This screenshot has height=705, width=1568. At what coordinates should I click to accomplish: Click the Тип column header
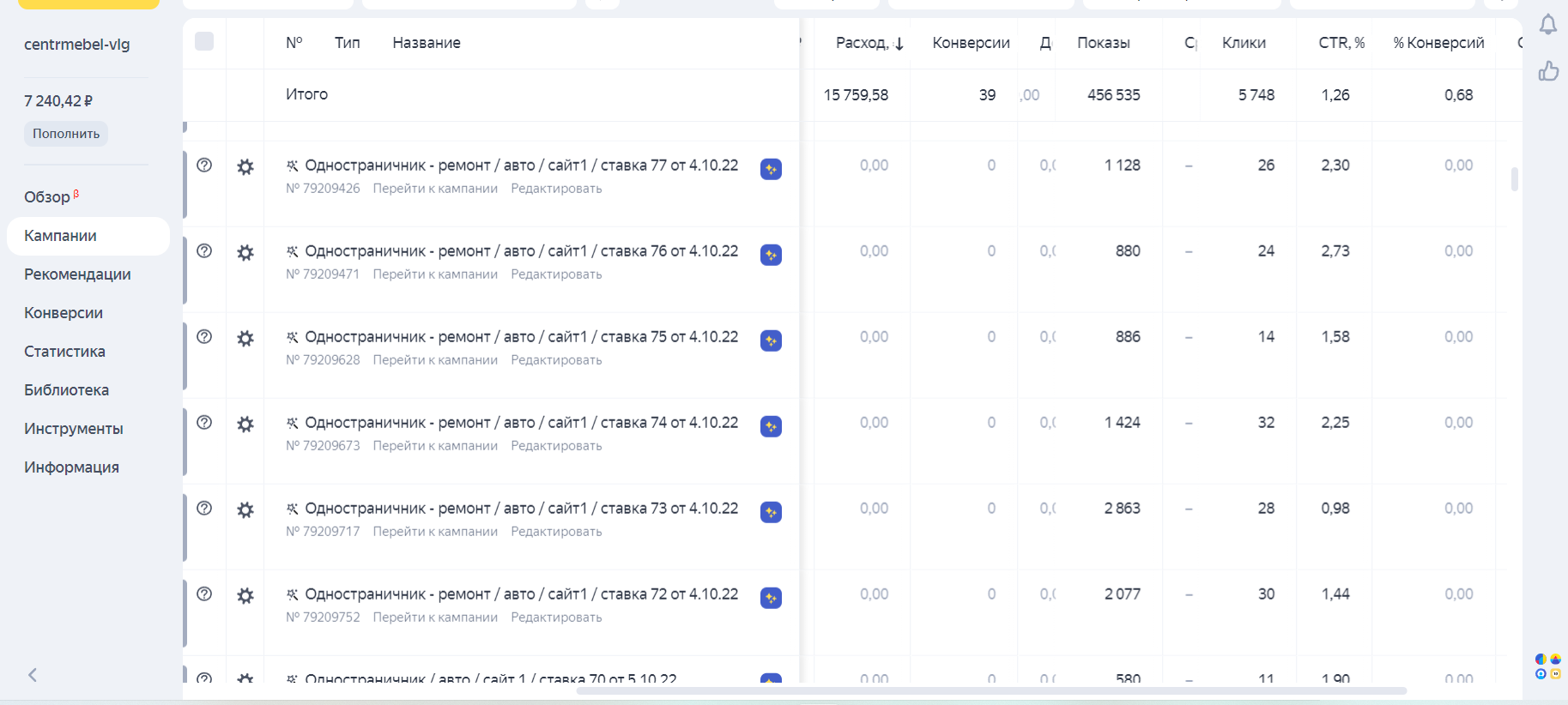(x=348, y=43)
